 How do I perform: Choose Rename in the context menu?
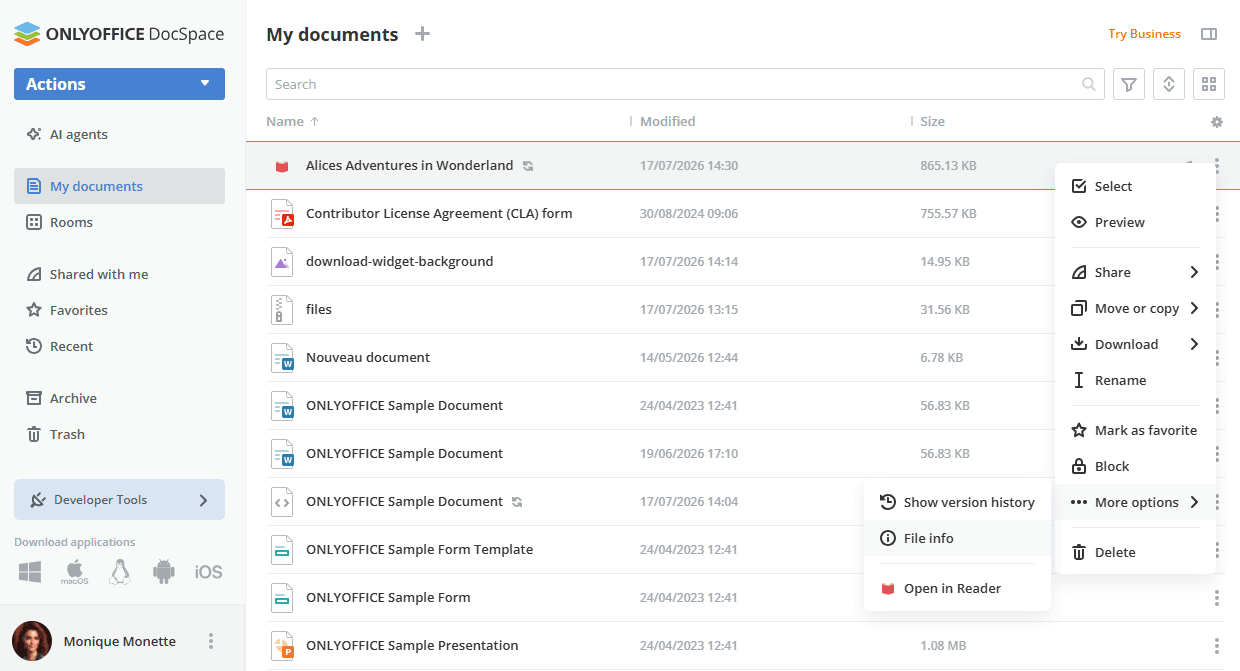point(1135,380)
